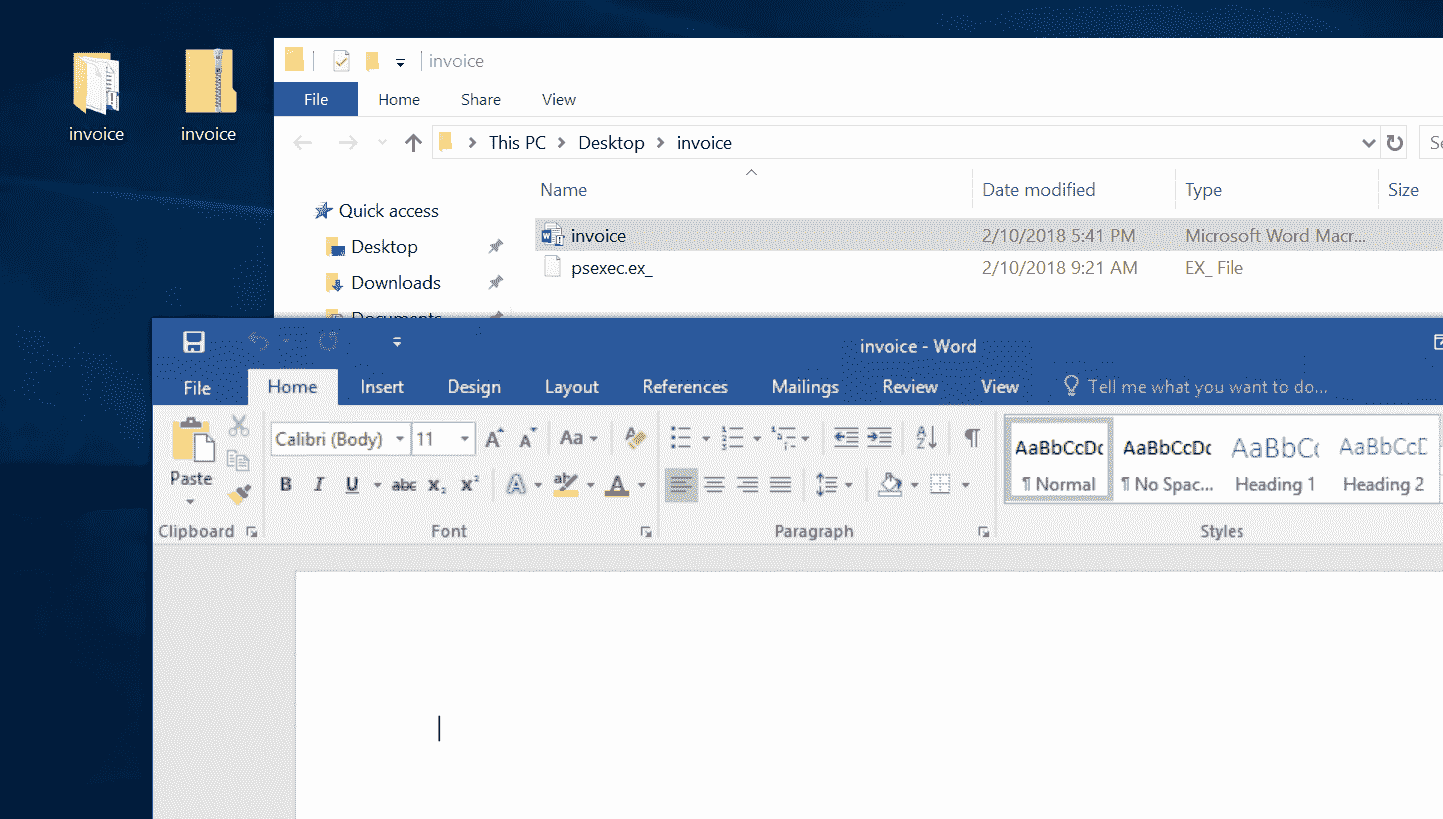
Task: Select psexec.ex_ file in Explorer
Action: [x=611, y=268]
